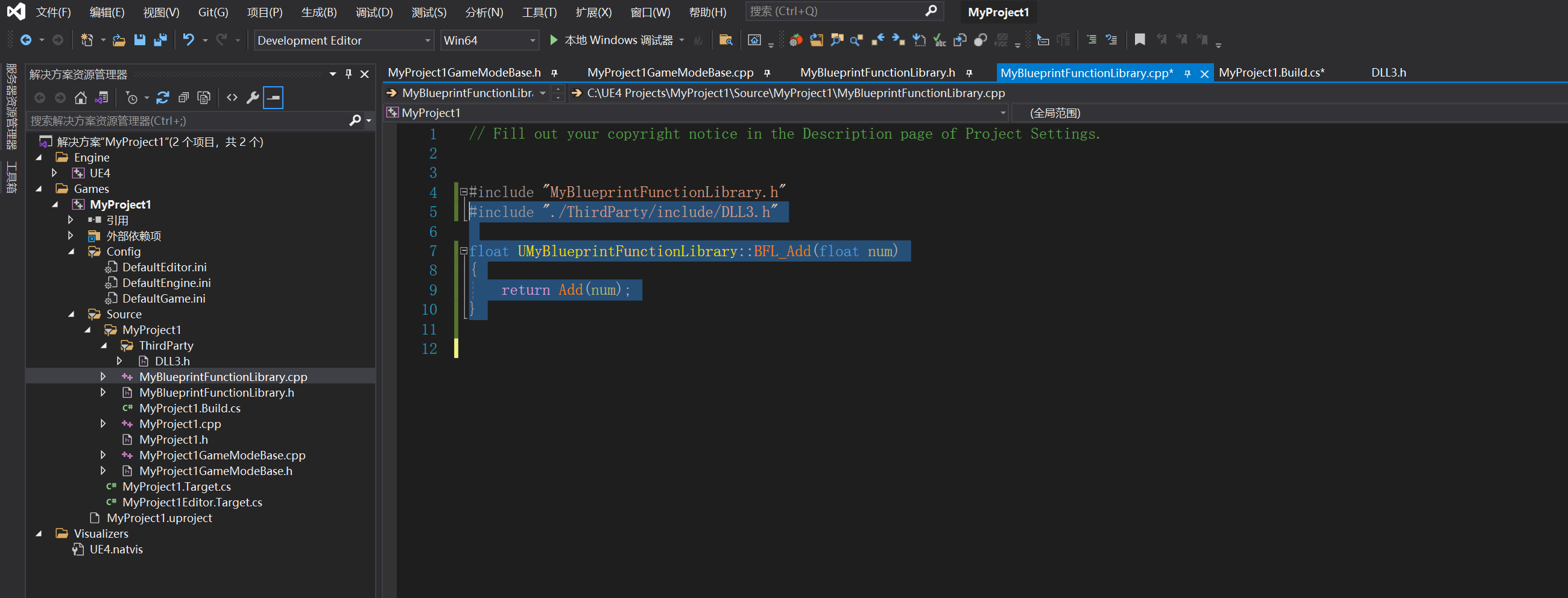
Task: Open the Win64 platform dropdown
Action: (489, 40)
